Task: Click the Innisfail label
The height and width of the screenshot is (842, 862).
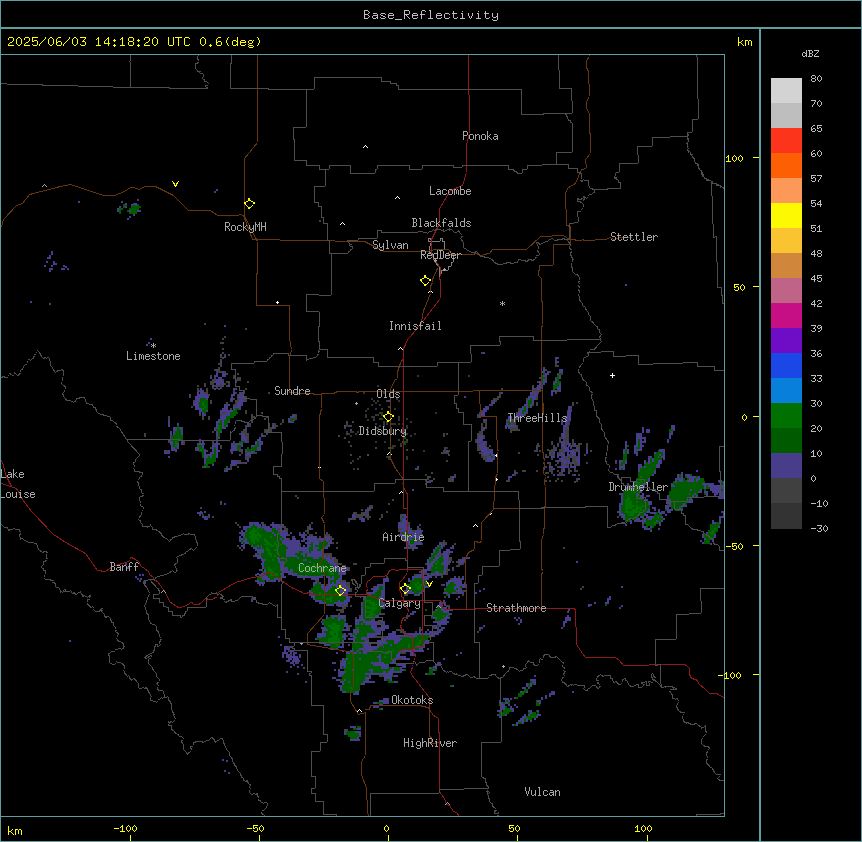Action: pyautogui.click(x=415, y=326)
